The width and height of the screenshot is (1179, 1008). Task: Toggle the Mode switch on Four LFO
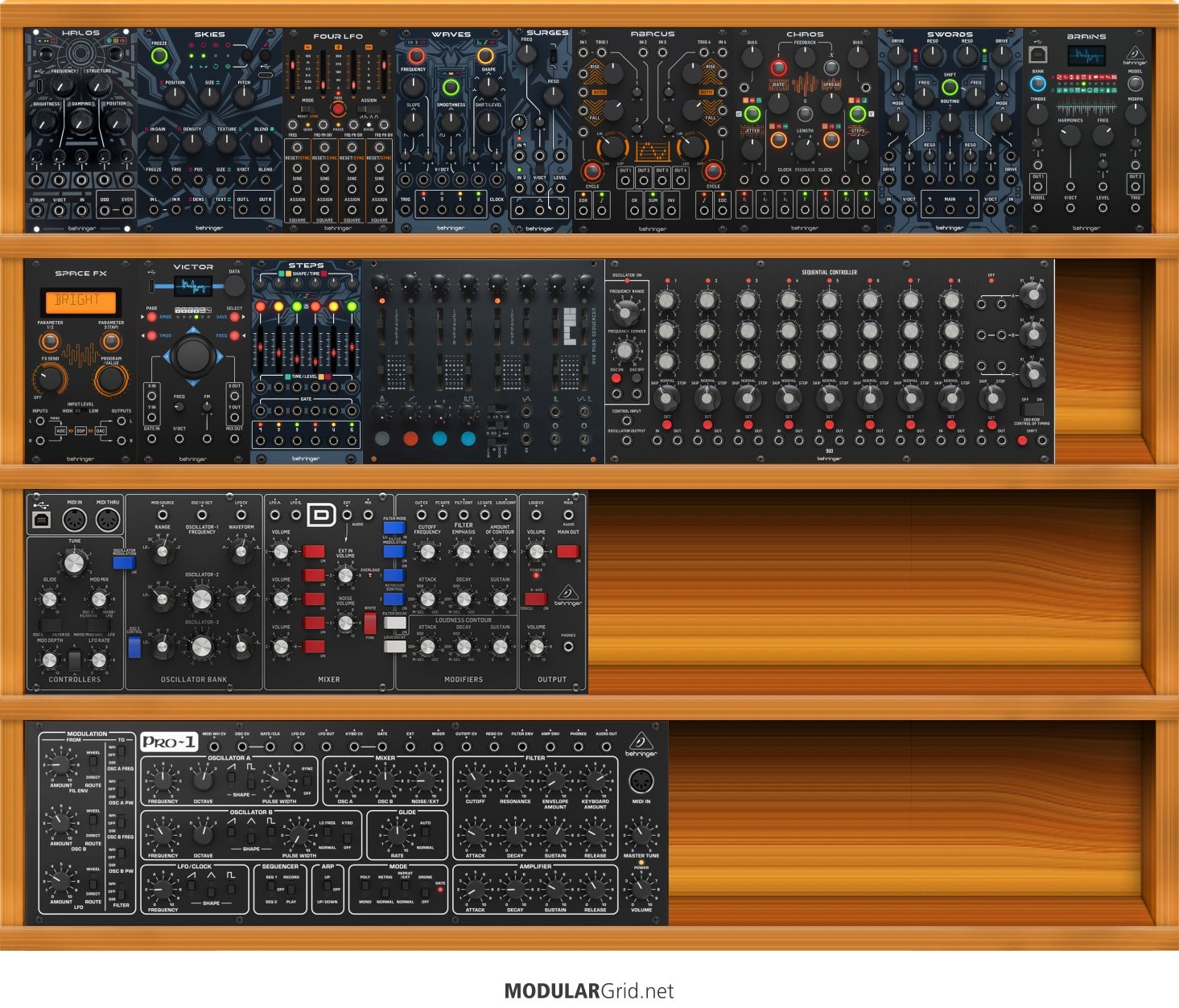coord(307,109)
